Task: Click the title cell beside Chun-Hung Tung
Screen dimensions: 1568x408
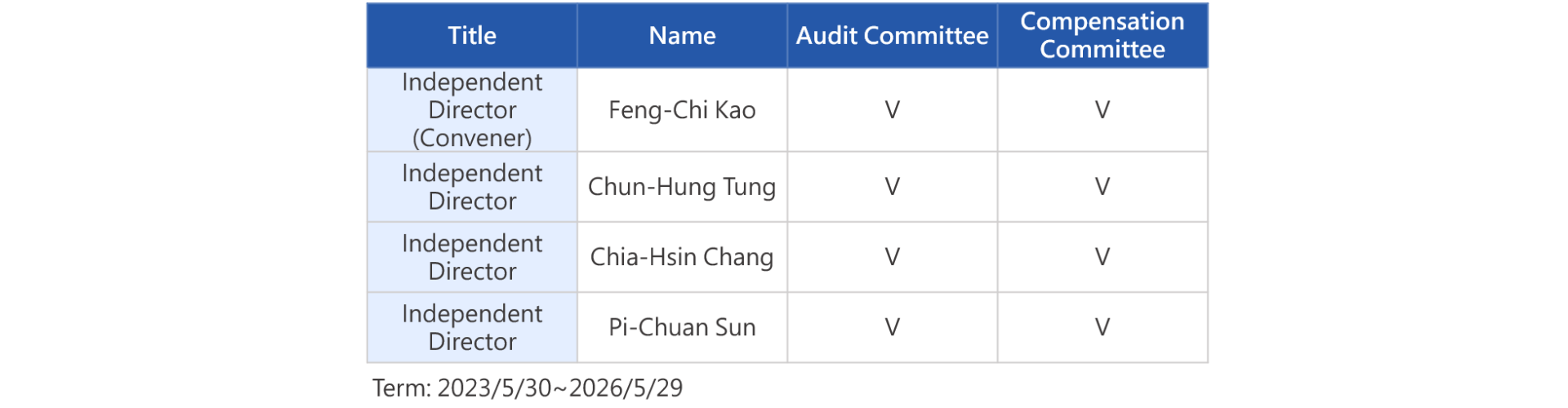Action: click(472, 187)
